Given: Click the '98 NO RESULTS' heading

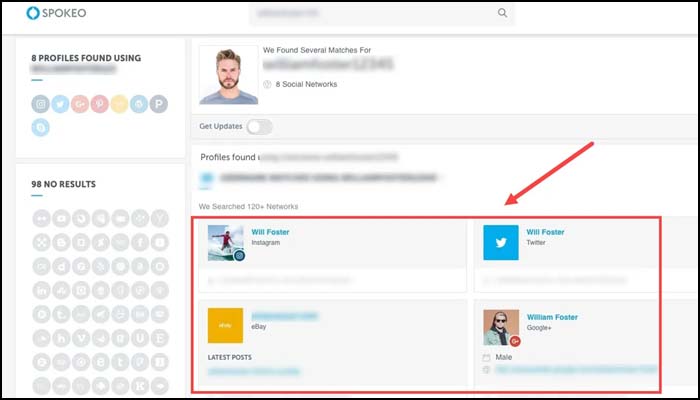Looking at the screenshot, I should click(63, 184).
